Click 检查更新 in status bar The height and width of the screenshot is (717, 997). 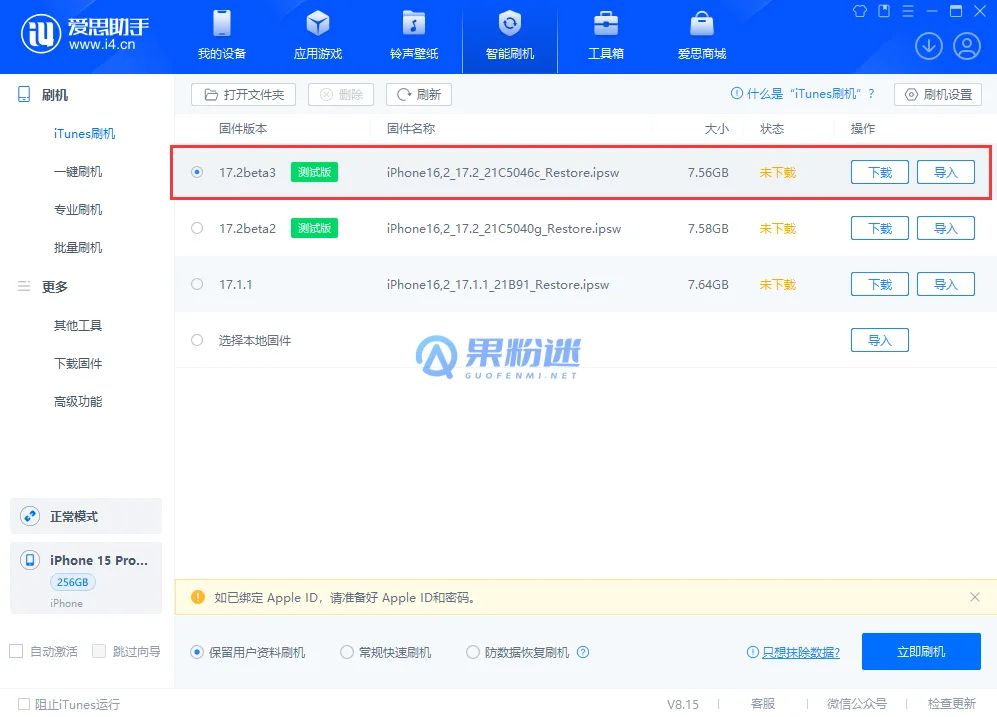951,704
